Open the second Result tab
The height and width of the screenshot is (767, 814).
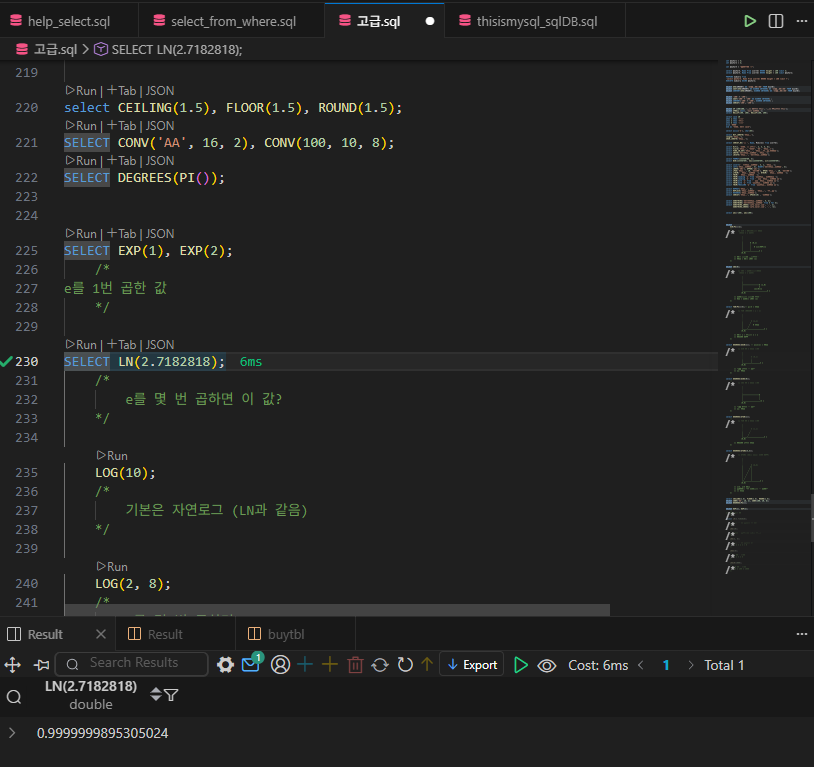pyautogui.click(x=165, y=634)
